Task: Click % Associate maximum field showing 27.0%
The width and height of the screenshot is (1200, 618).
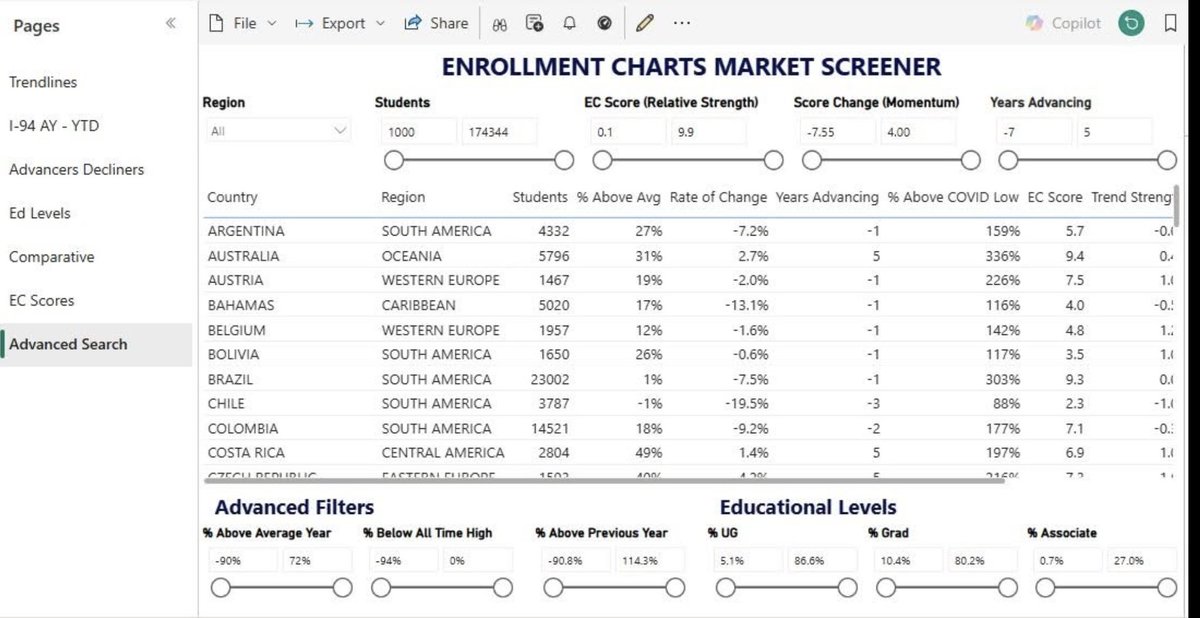Action: click(x=1142, y=561)
